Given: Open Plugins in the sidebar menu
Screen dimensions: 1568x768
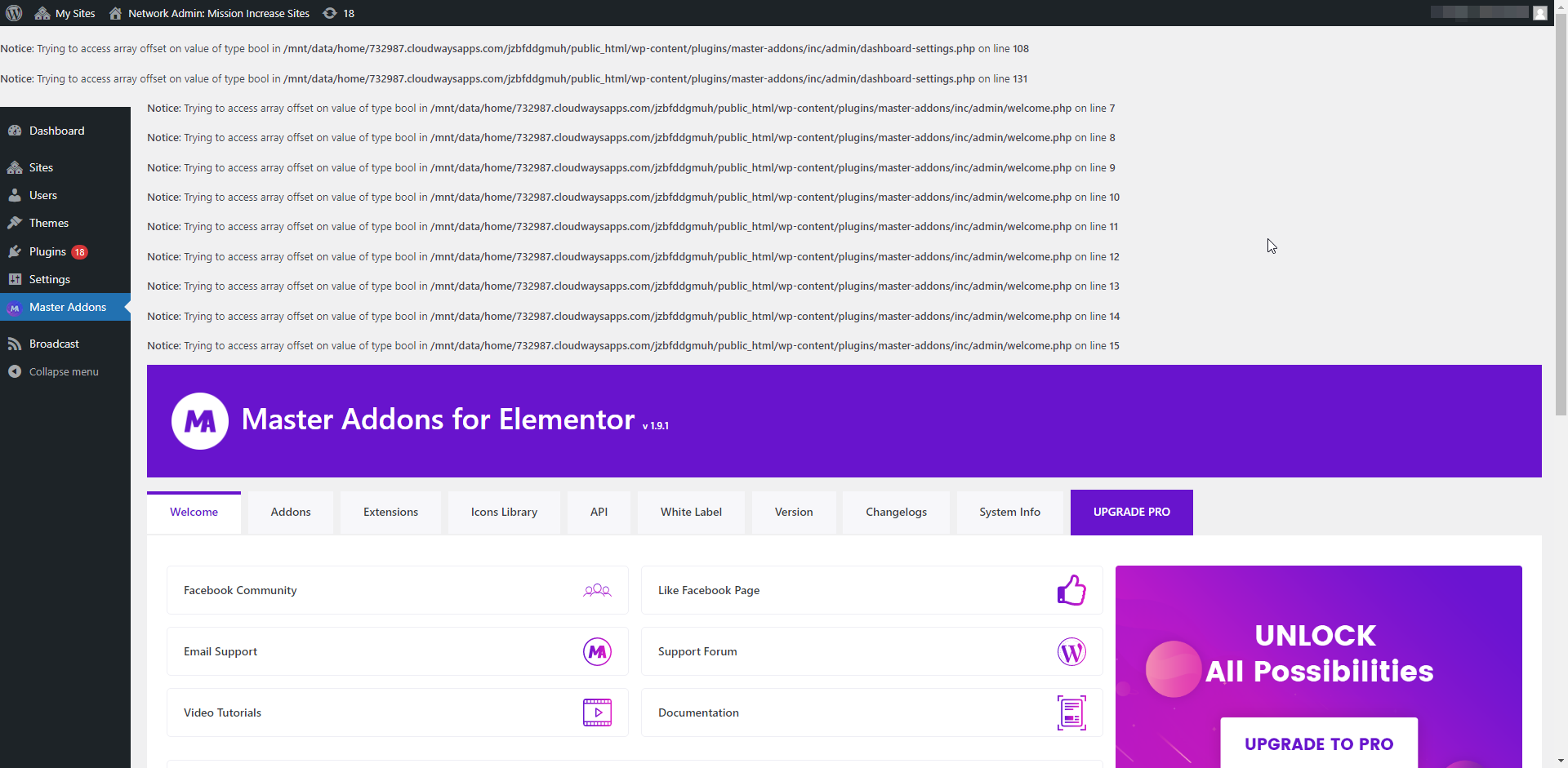Looking at the screenshot, I should pos(47,251).
